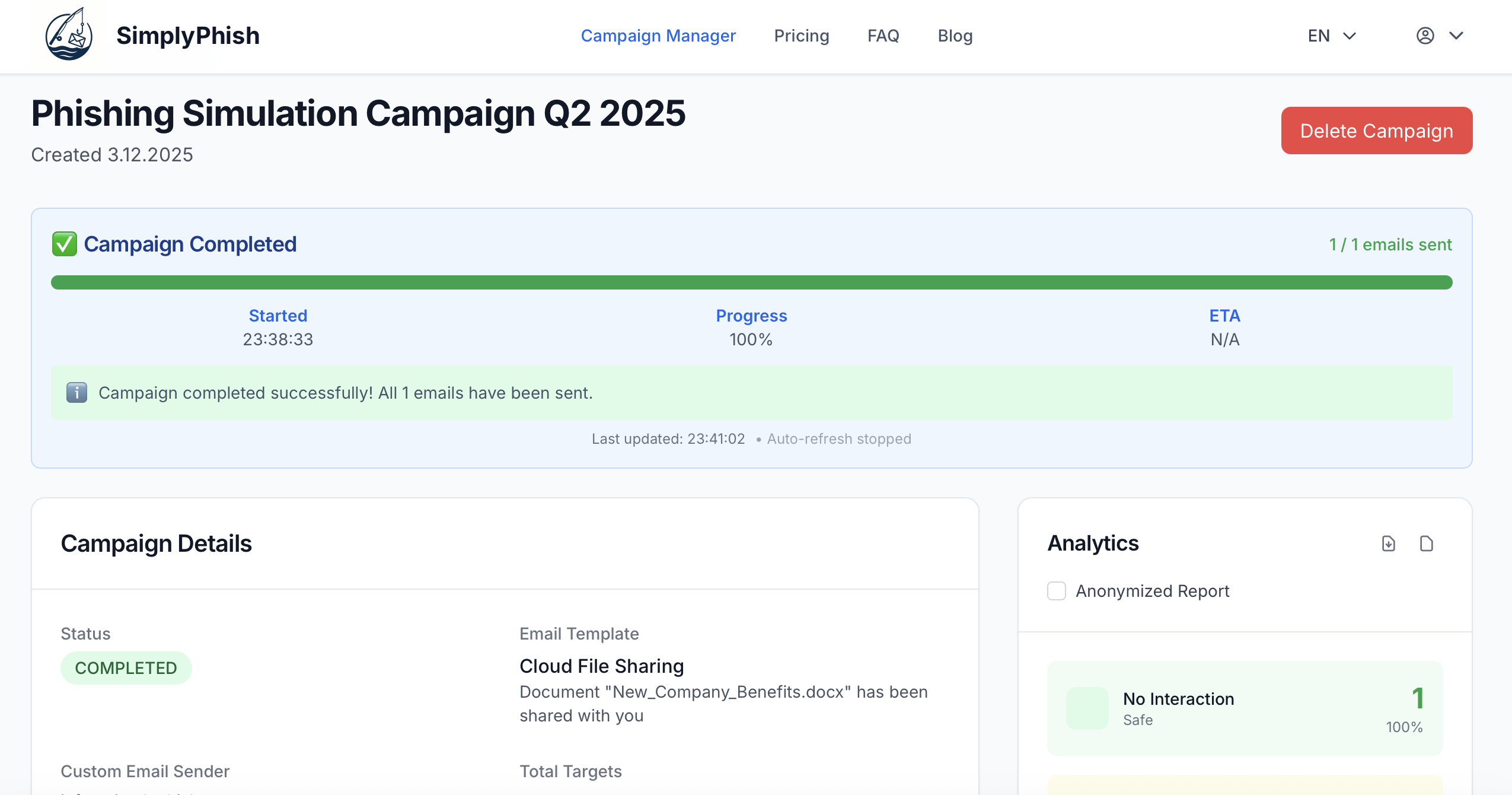Open the Campaign Manager section
Screen dimensions: 1512x795
coord(658,36)
